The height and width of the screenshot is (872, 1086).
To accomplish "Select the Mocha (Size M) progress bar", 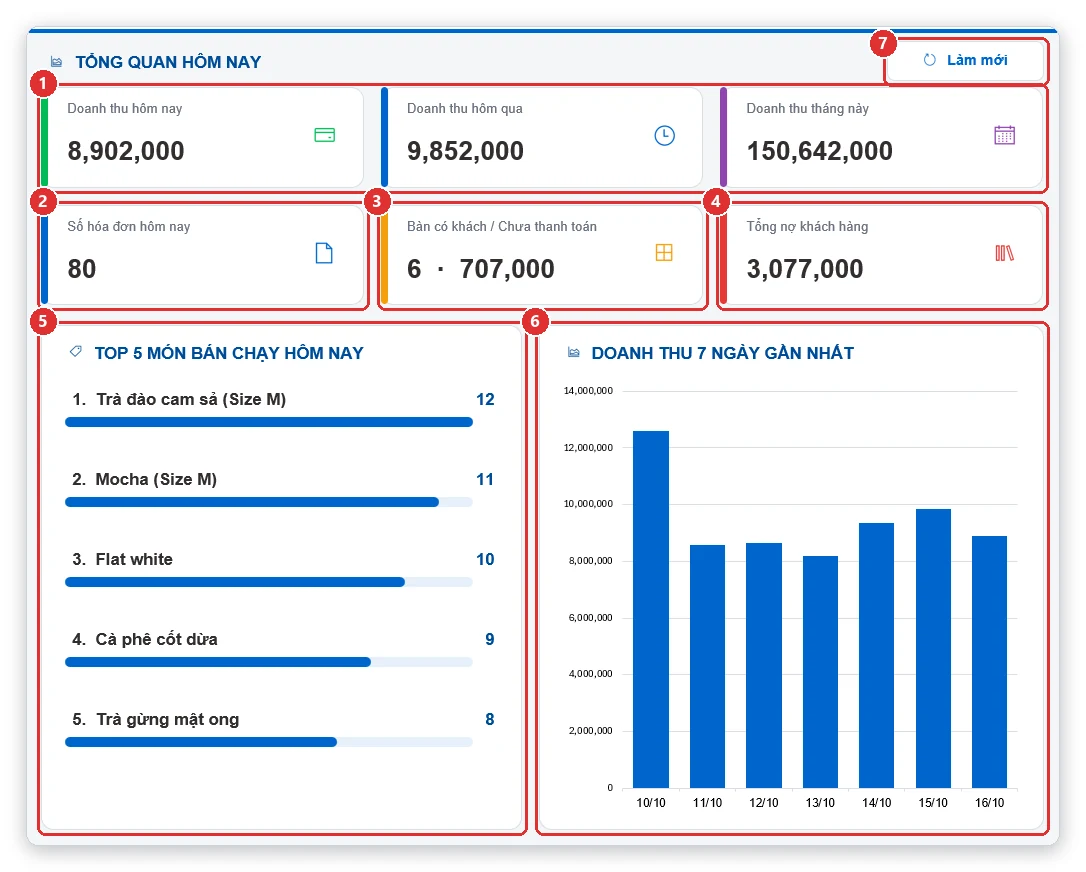I will pos(269,502).
